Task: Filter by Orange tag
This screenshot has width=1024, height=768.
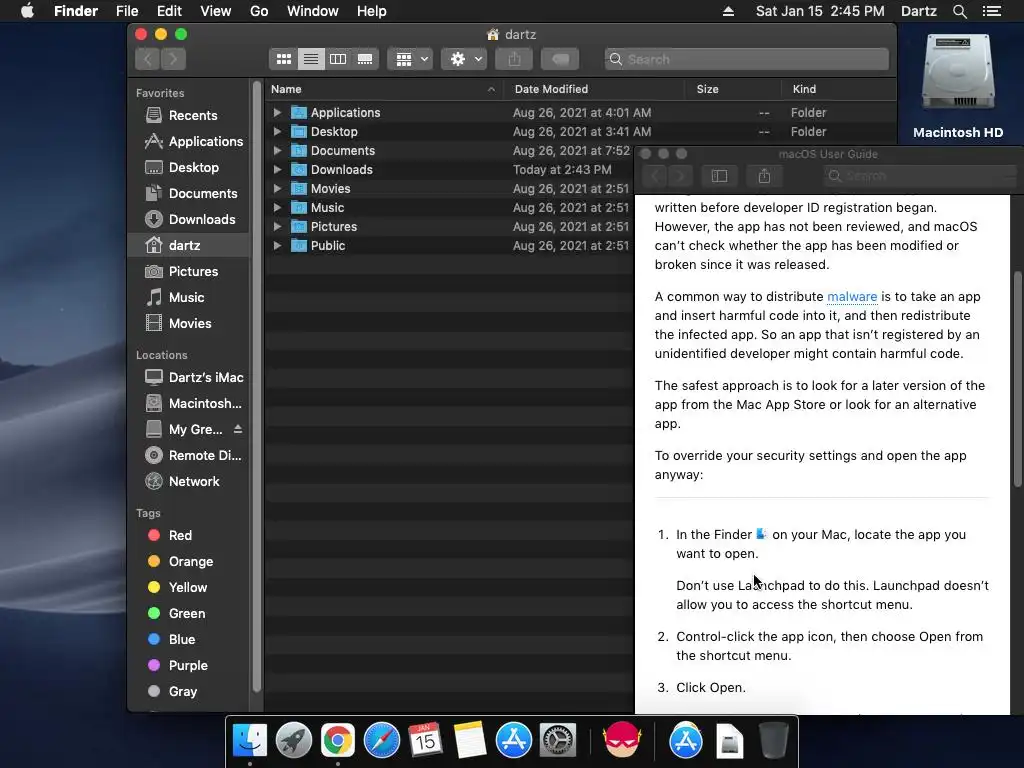Action: pyautogui.click(x=189, y=562)
